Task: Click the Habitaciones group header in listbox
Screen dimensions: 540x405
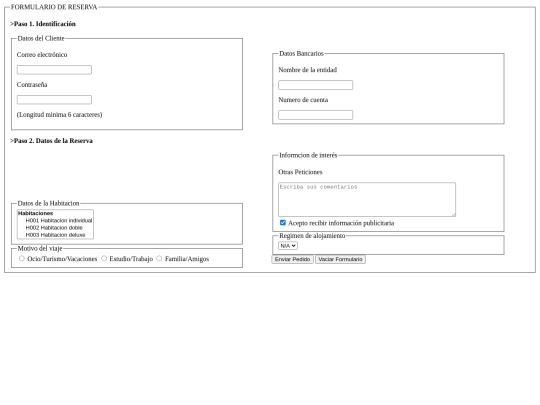Action: click(35, 213)
